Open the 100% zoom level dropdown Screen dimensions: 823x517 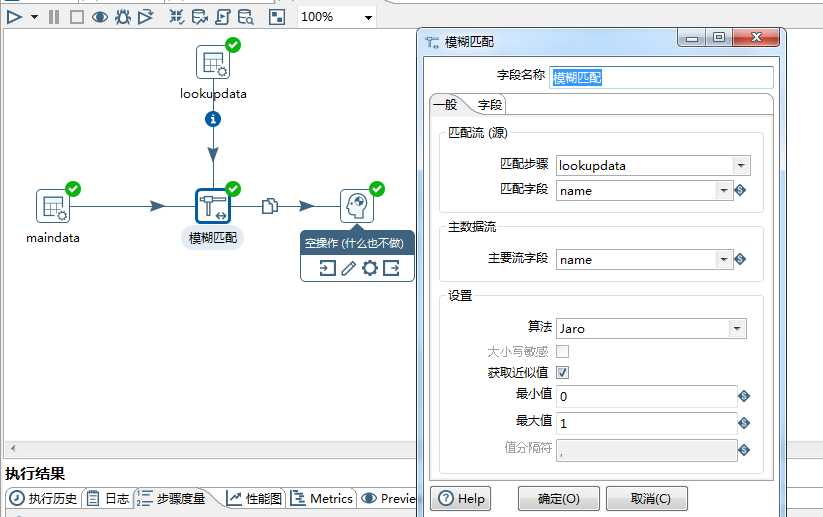[x=368, y=17]
